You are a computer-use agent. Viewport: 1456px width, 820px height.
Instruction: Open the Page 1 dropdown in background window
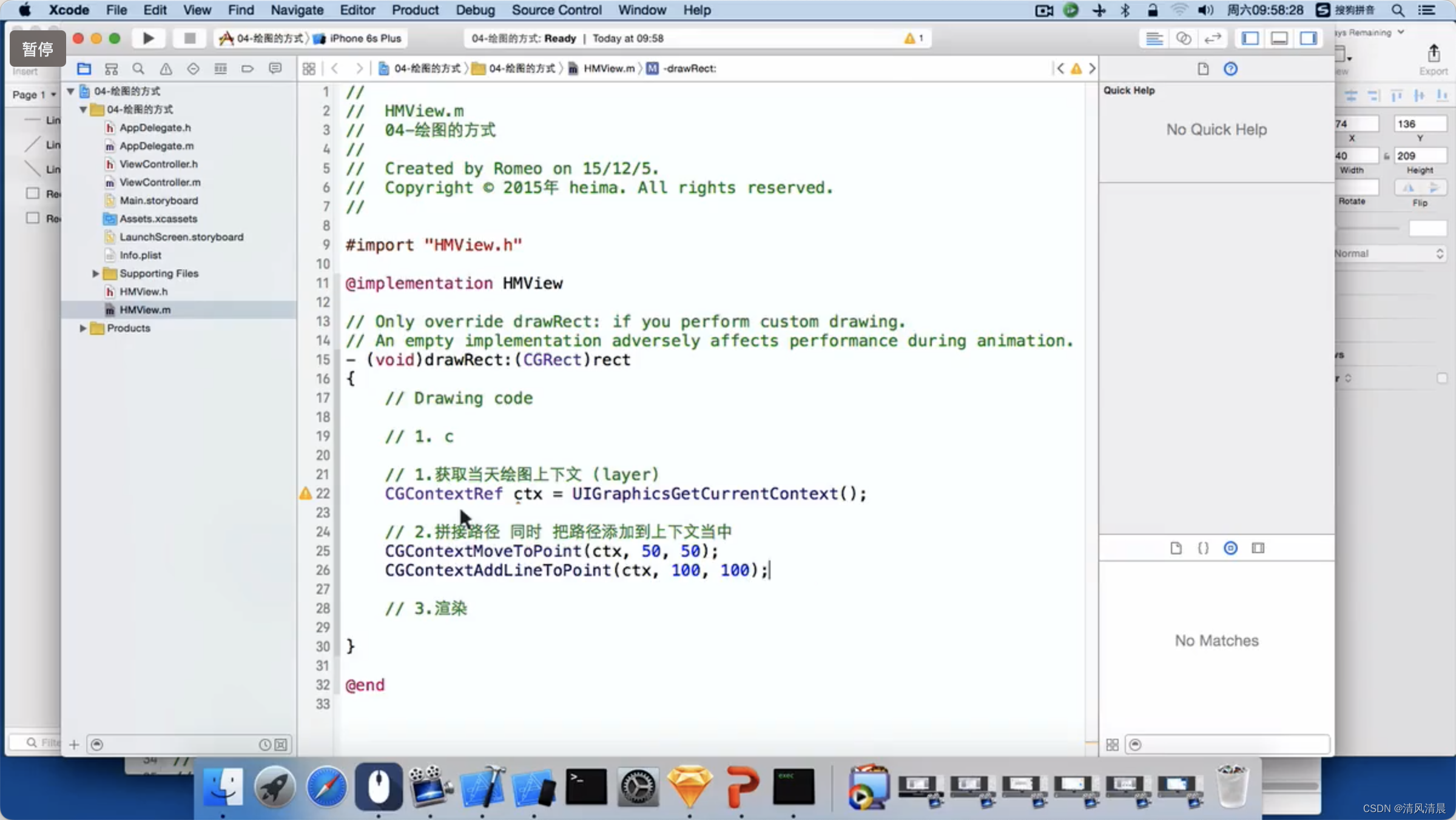(x=34, y=95)
